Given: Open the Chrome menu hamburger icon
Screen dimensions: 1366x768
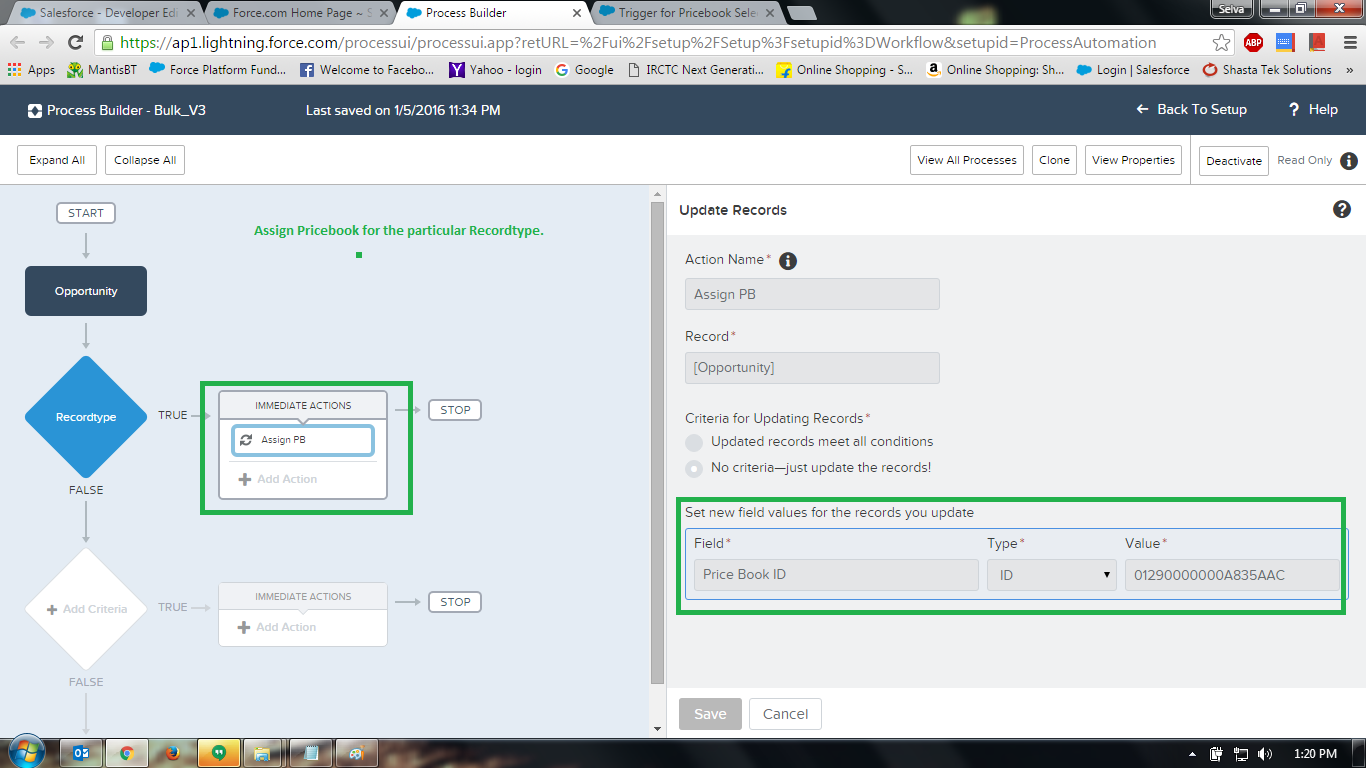Looking at the screenshot, I should click(1349, 43).
